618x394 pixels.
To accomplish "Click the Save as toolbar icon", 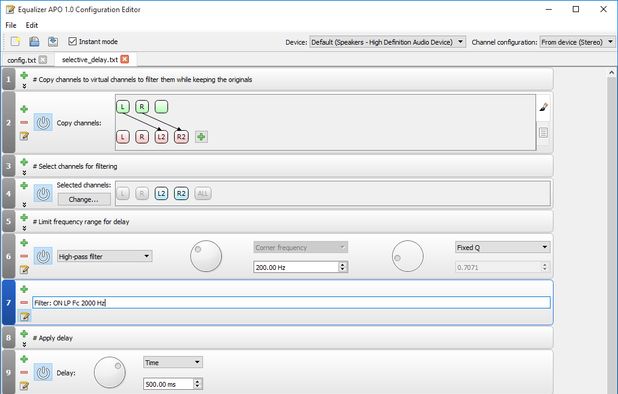I will click(53, 41).
